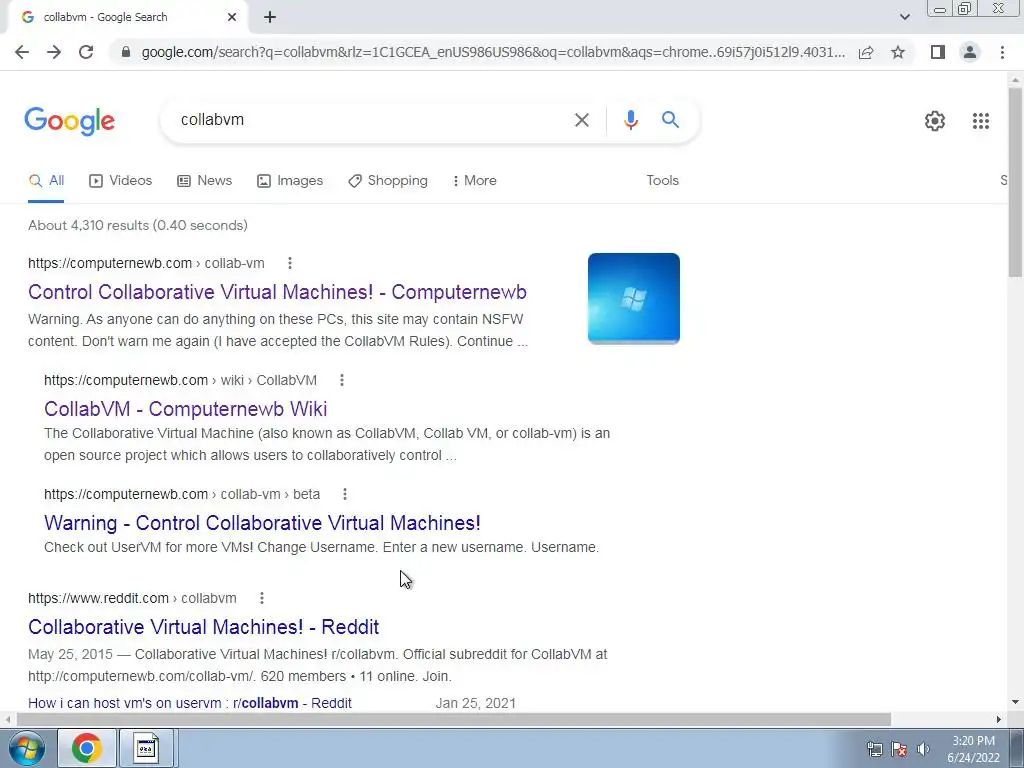Open the Chrome three-dot menu
1024x768 pixels.
pos(1002,52)
